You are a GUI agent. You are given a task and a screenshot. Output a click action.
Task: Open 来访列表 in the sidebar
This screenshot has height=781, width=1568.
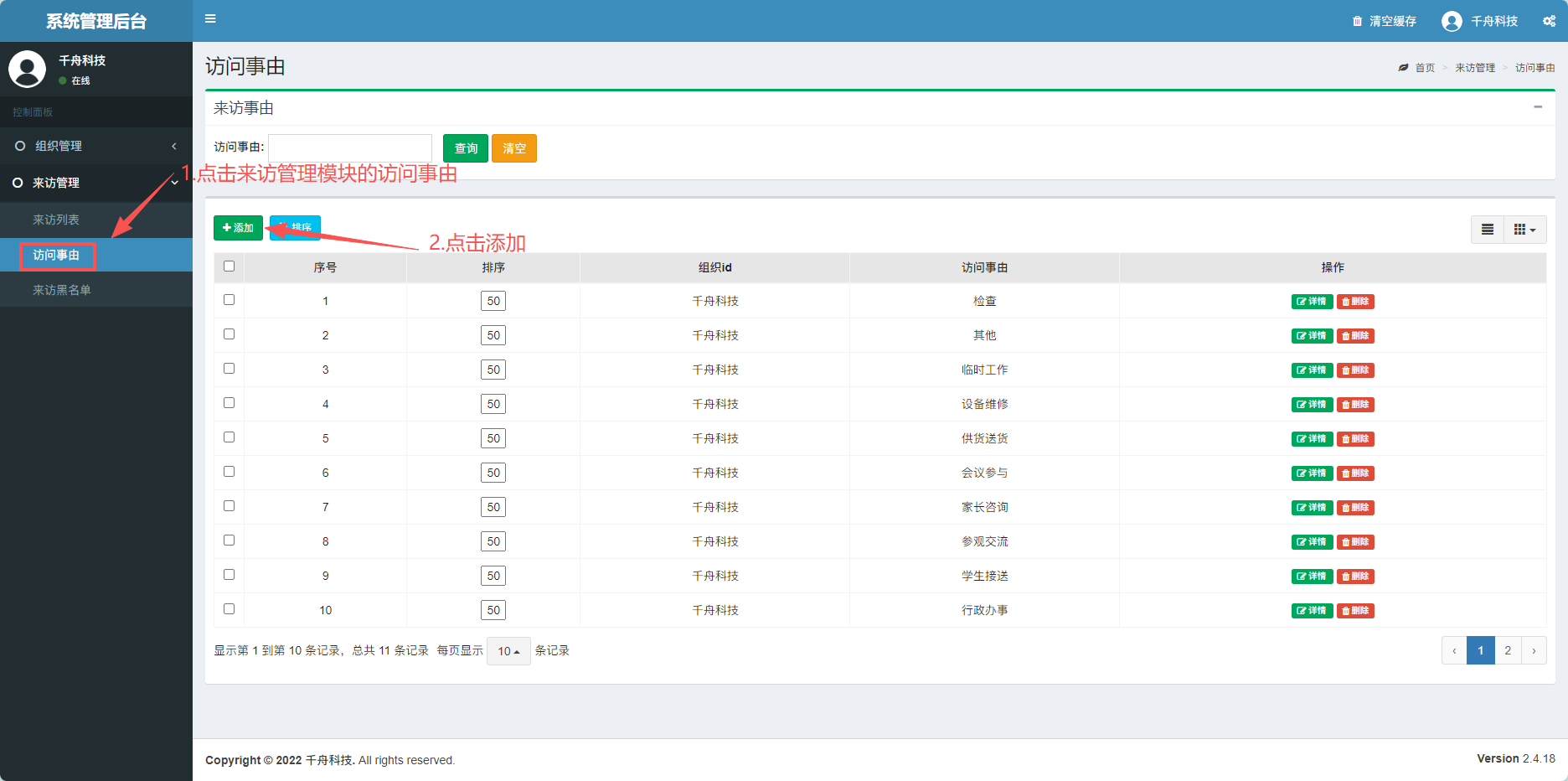point(56,220)
